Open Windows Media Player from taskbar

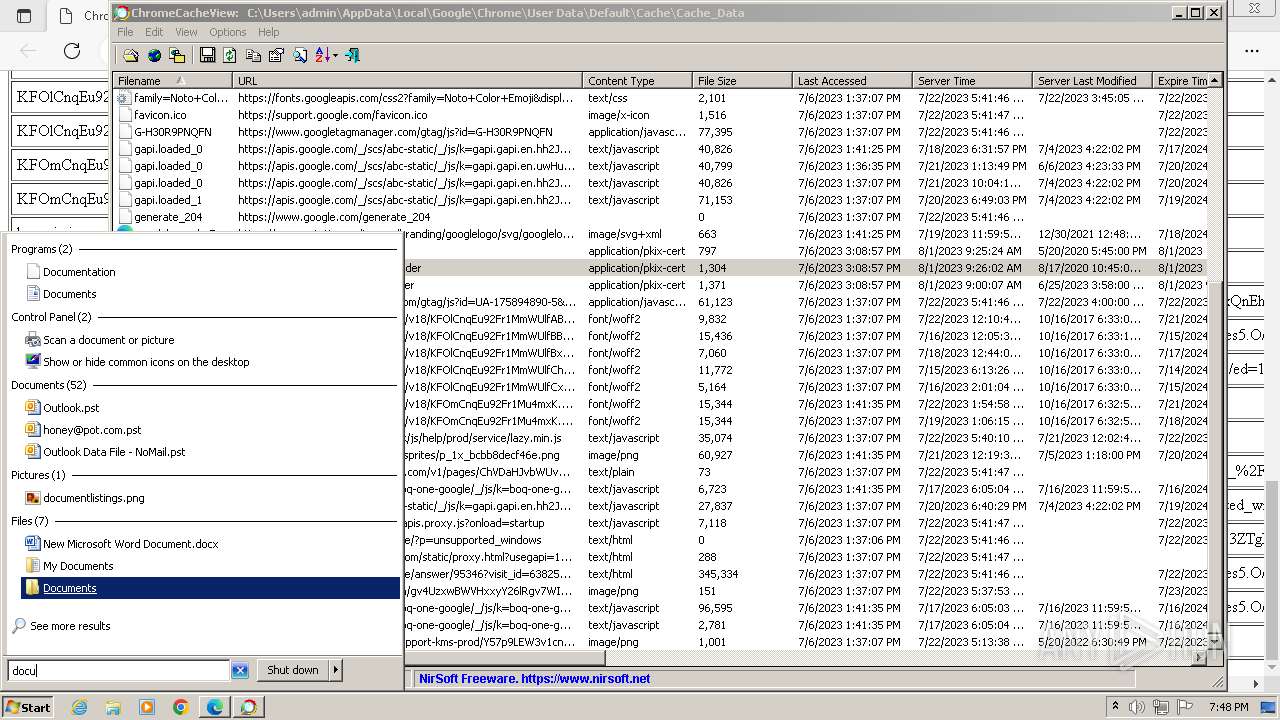147,707
